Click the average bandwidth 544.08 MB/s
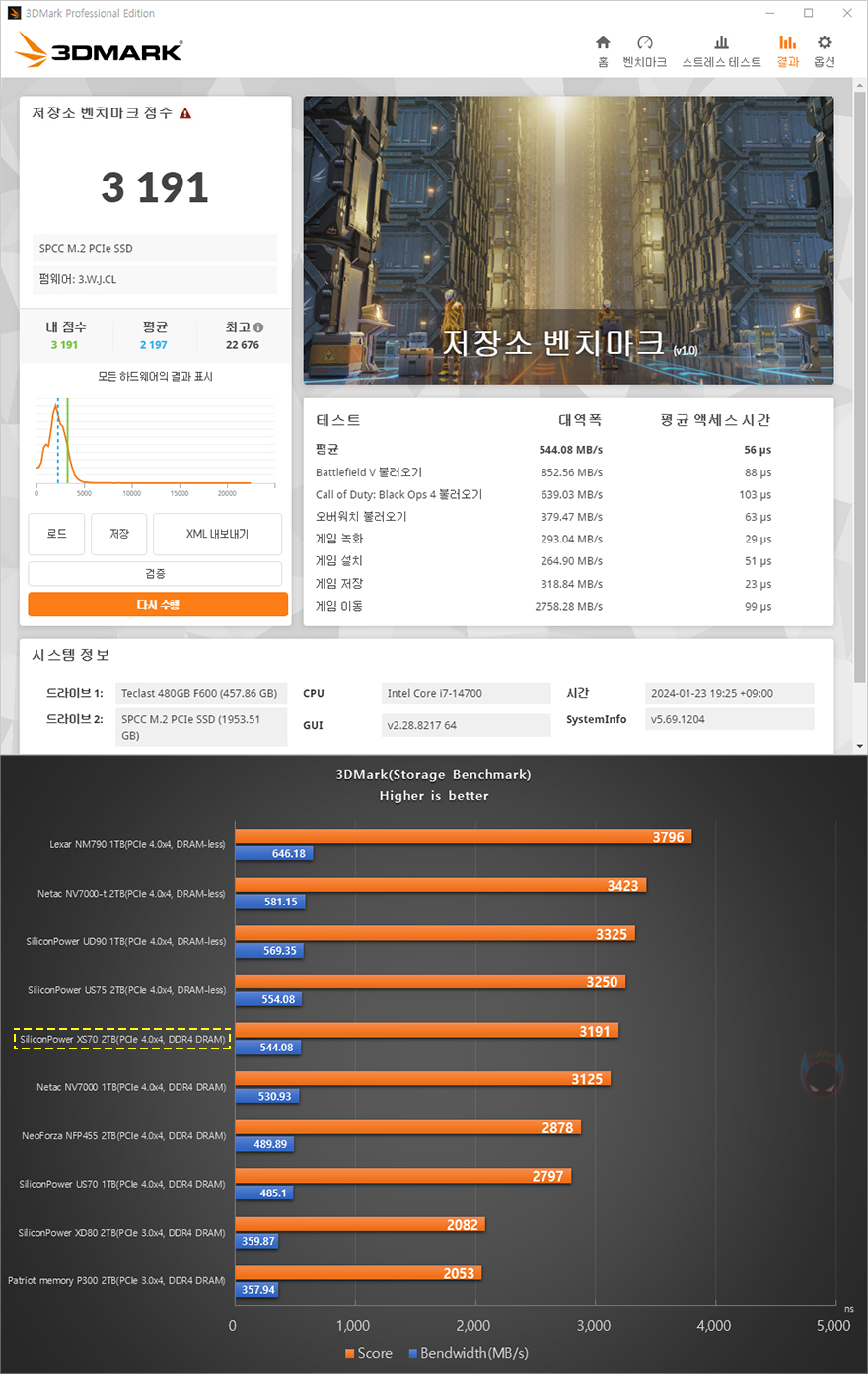The height and width of the screenshot is (1374, 868). click(x=571, y=450)
